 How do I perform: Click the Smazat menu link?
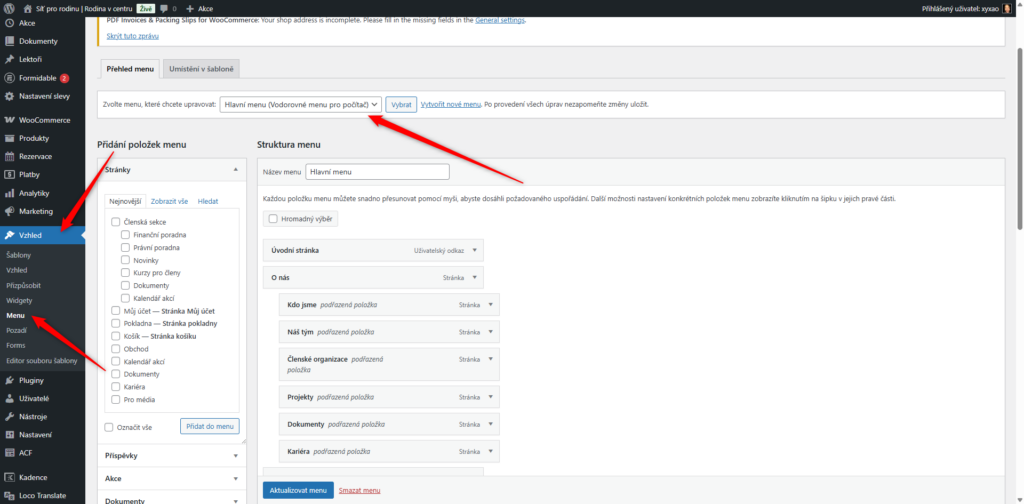[359, 491]
